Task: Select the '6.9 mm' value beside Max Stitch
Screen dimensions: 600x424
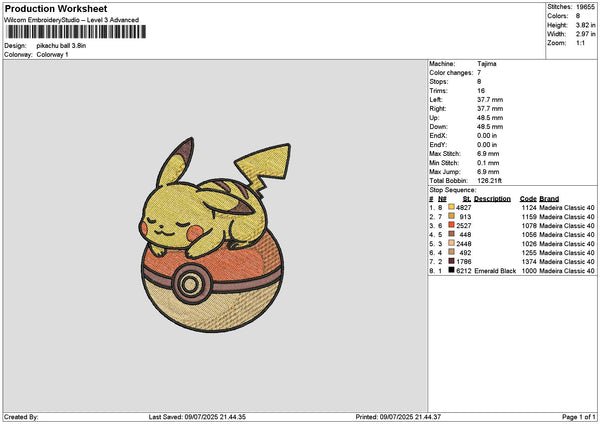Action: (488, 154)
